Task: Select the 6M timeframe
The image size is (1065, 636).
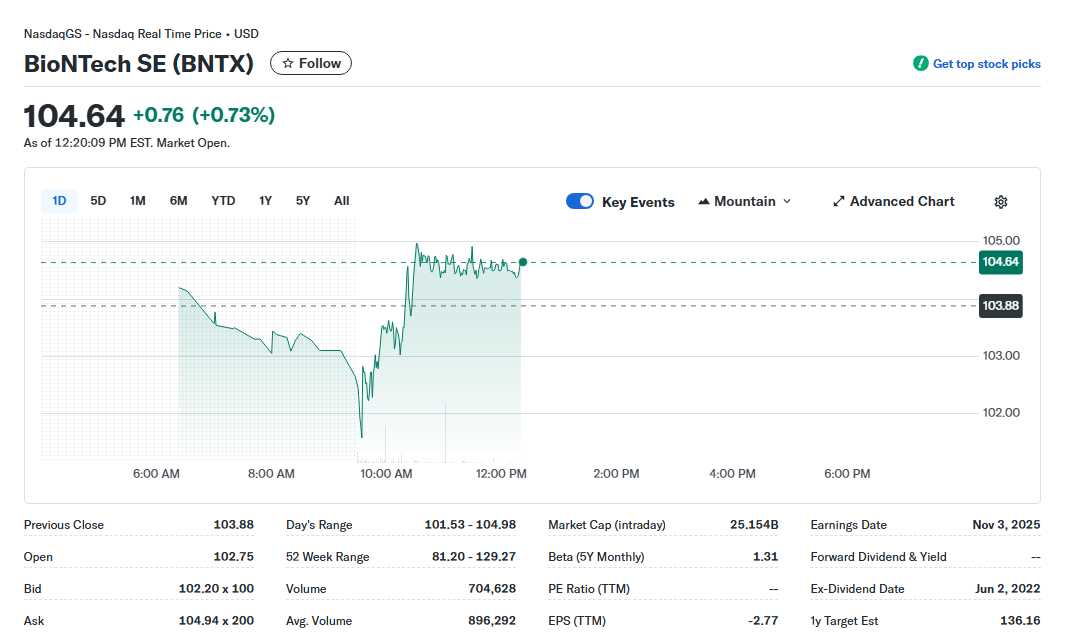Action: [x=178, y=200]
